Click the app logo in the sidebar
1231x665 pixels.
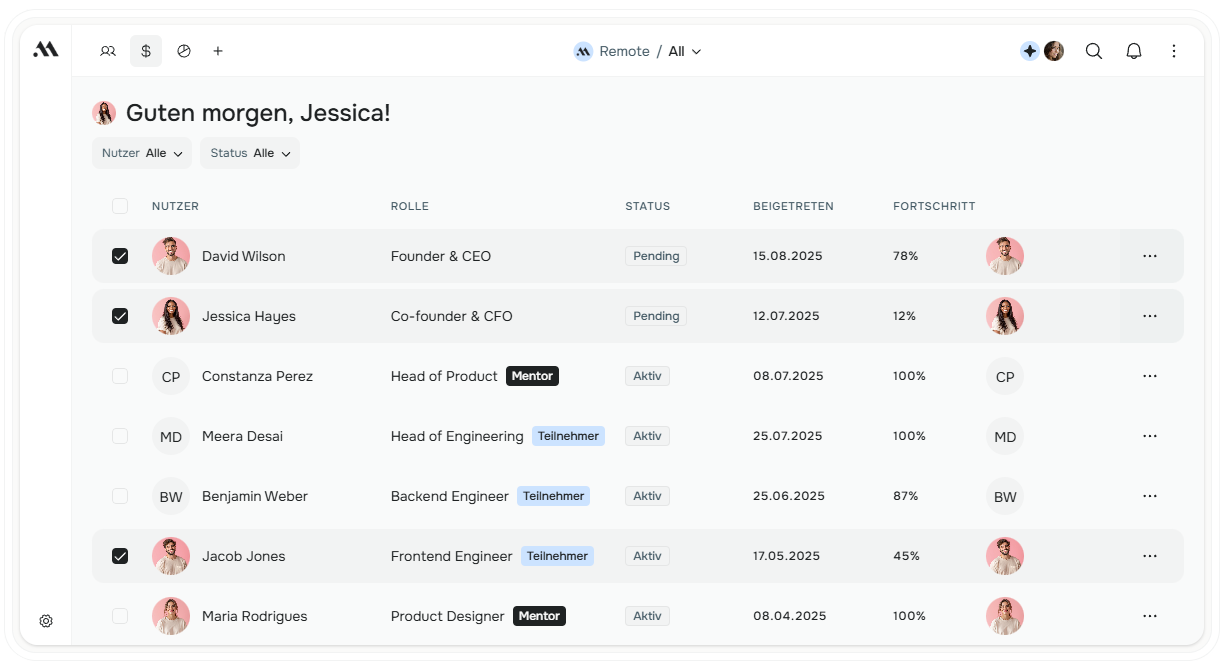click(x=45, y=50)
